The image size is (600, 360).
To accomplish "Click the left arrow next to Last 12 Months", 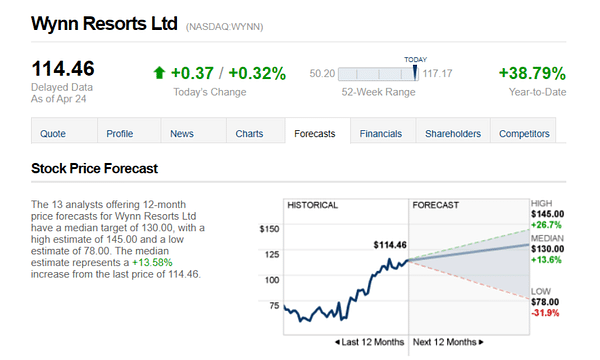I will (x=337, y=342).
